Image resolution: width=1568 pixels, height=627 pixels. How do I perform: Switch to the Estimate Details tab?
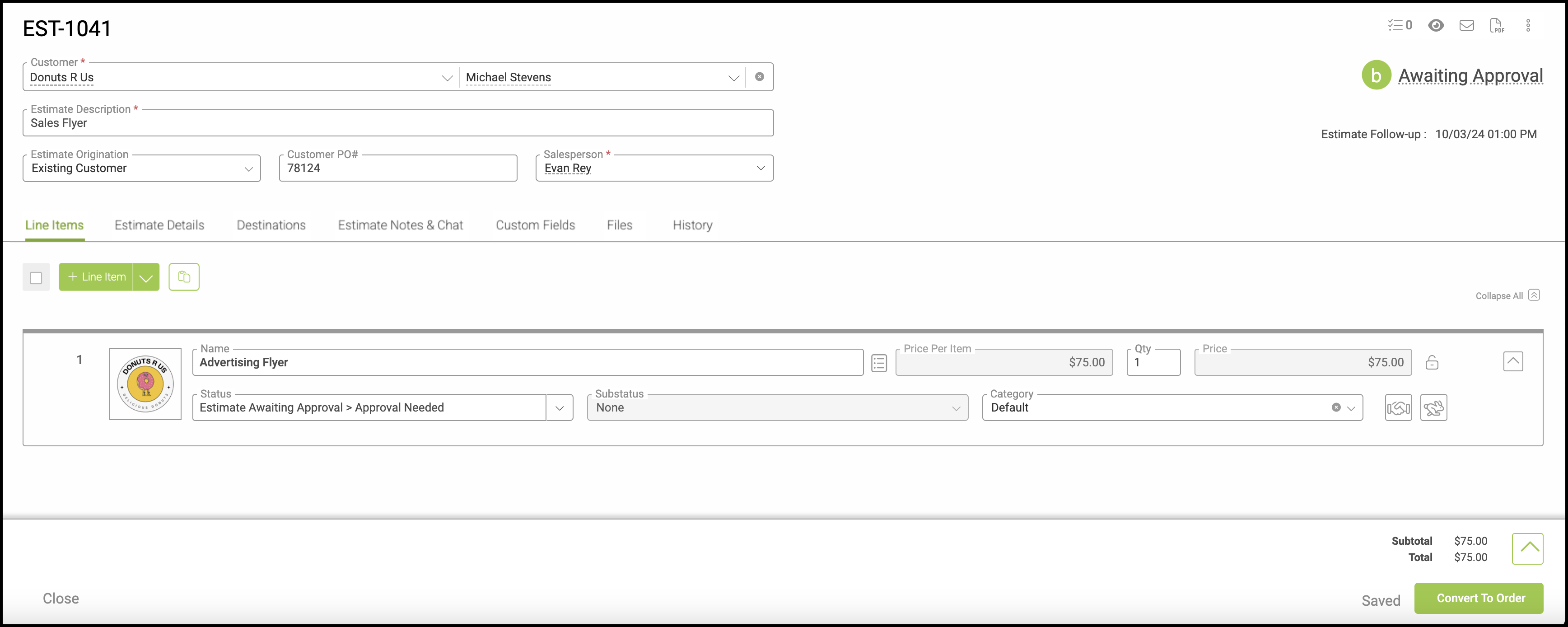(x=159, y=225)
